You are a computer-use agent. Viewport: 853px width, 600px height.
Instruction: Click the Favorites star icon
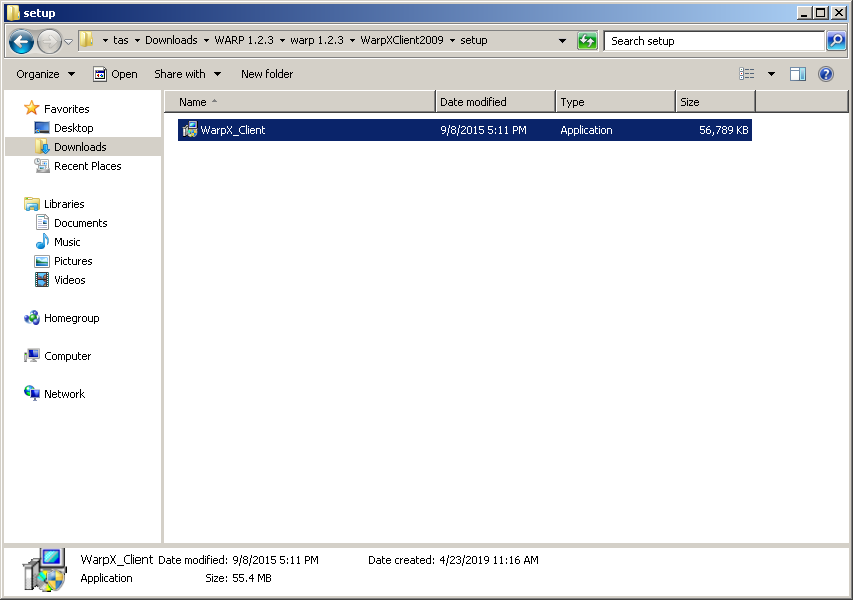(x=32, y=108)
